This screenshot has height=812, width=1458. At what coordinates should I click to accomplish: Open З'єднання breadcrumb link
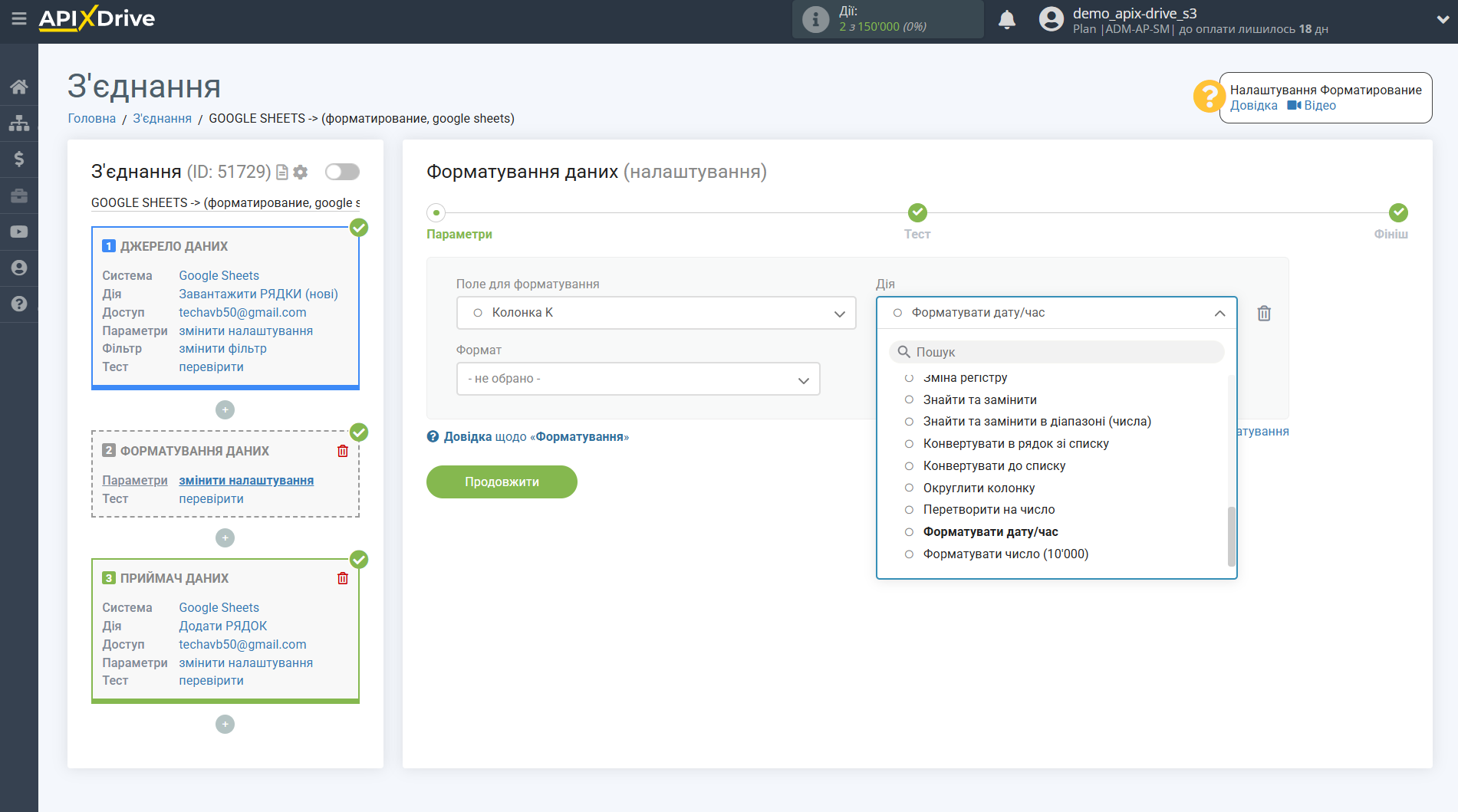coord(162,118)
